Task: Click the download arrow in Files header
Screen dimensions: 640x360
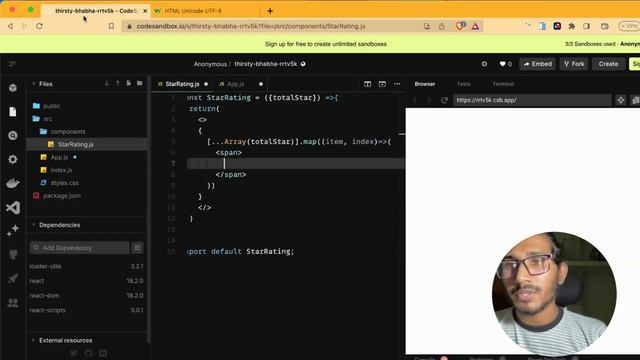Action: click(x=107, y=83)
